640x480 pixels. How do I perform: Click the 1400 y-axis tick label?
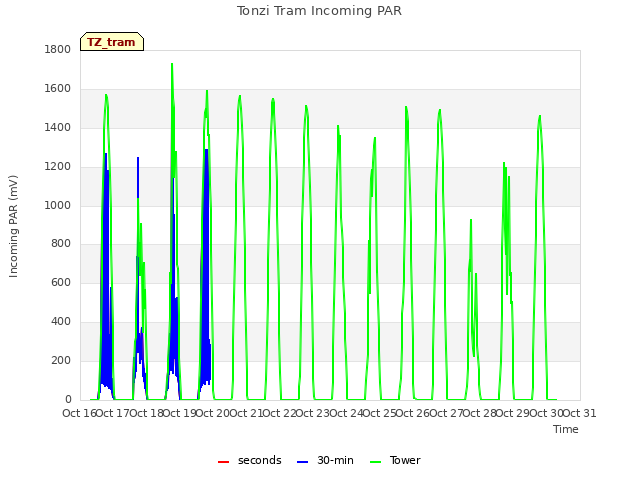[58, 127]
